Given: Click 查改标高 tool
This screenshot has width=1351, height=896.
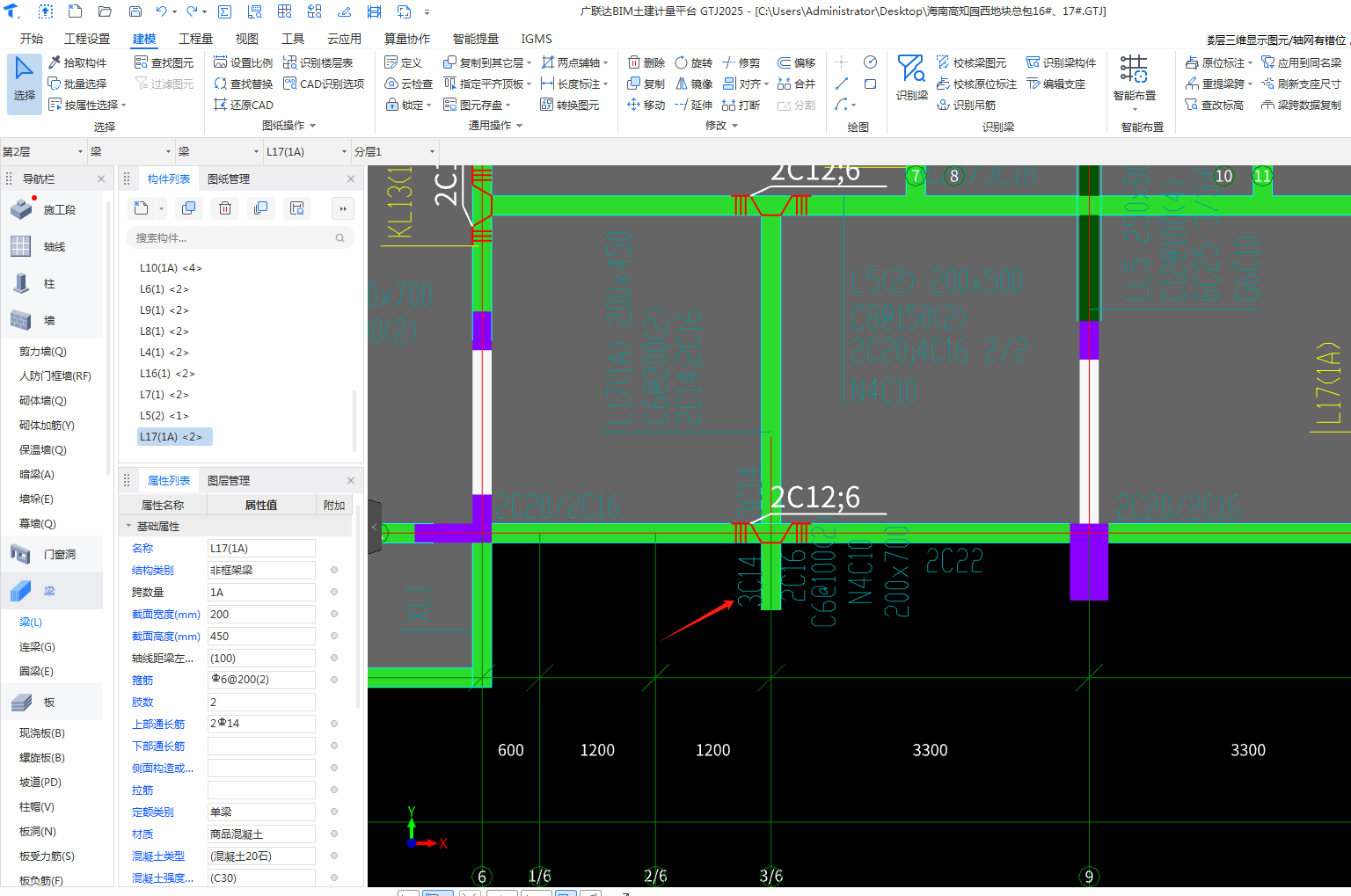Looking at the screenshot, I should coord(1215,105).
